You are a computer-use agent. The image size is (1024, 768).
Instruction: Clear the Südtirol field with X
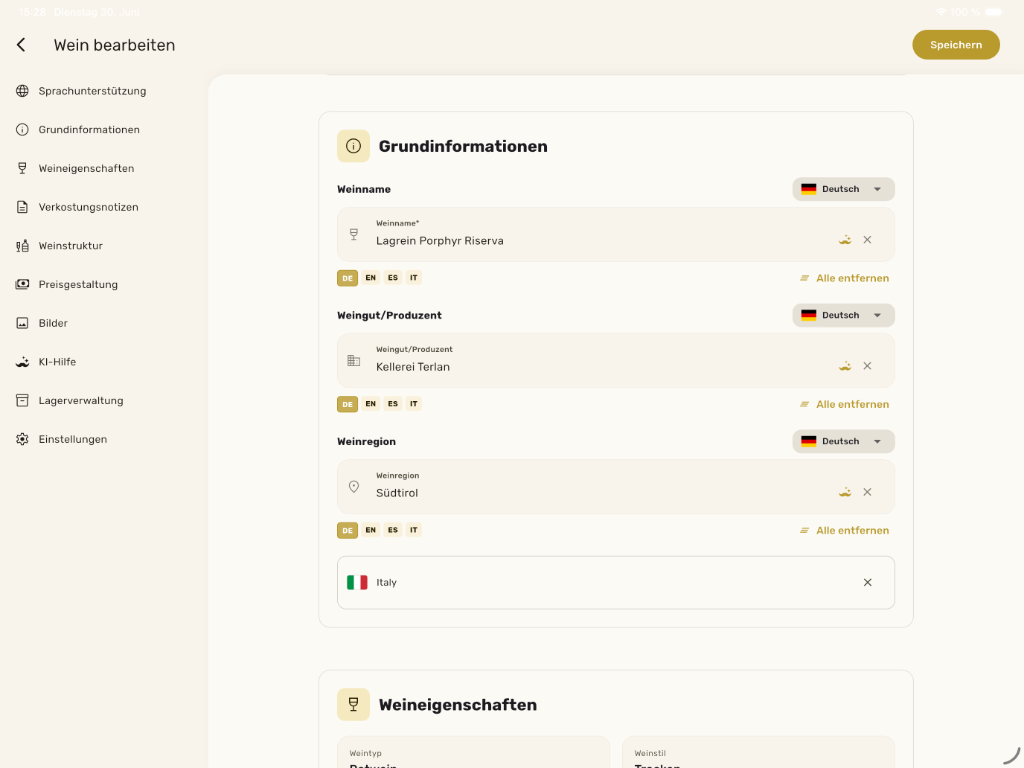point(867,492)
